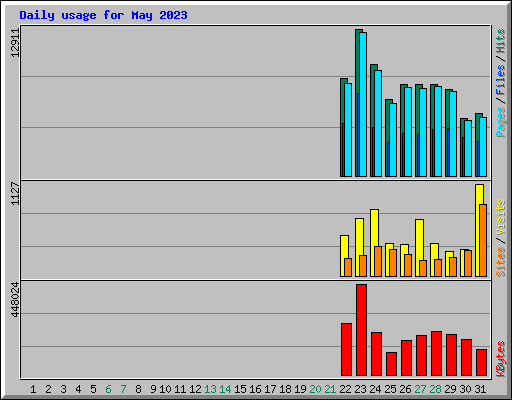Click green weekend day 13 label
Viewport: 512px width, 400px height.
(210, 389)
